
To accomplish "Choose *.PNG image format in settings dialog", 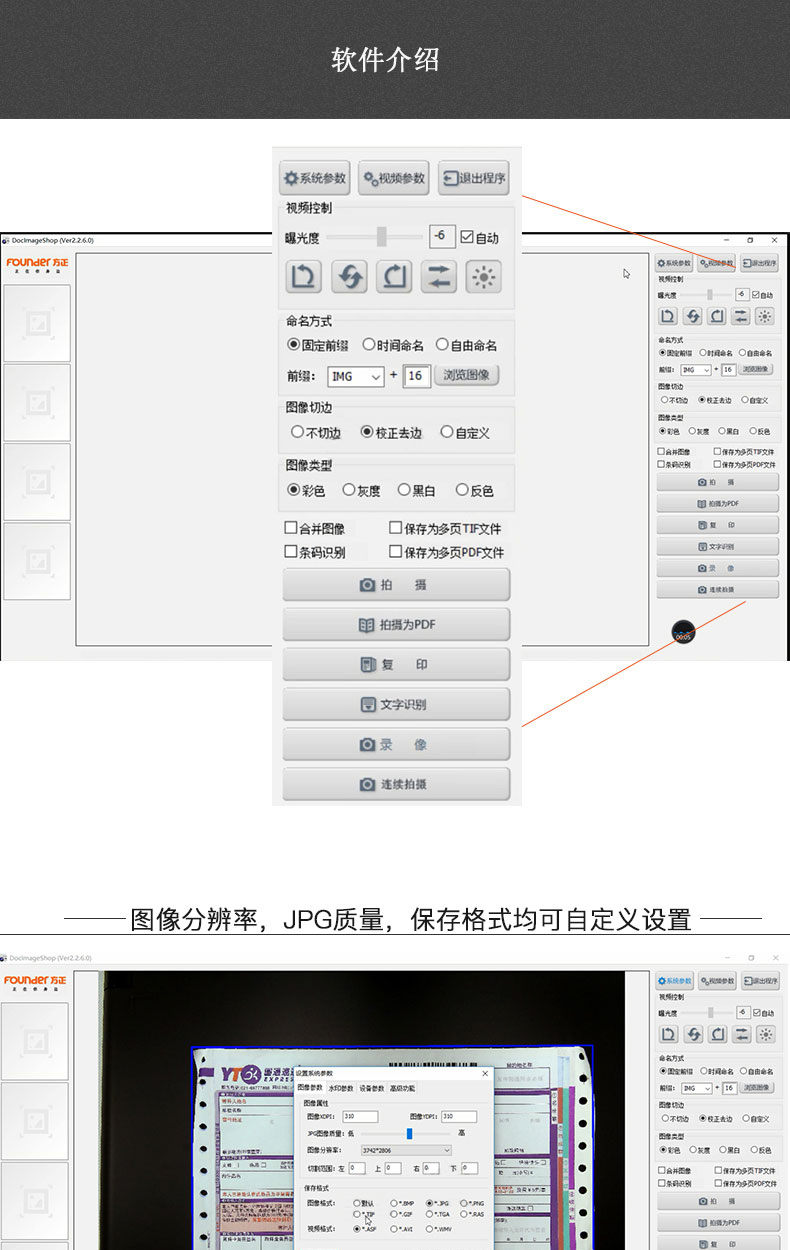I will pos(464,1203).
